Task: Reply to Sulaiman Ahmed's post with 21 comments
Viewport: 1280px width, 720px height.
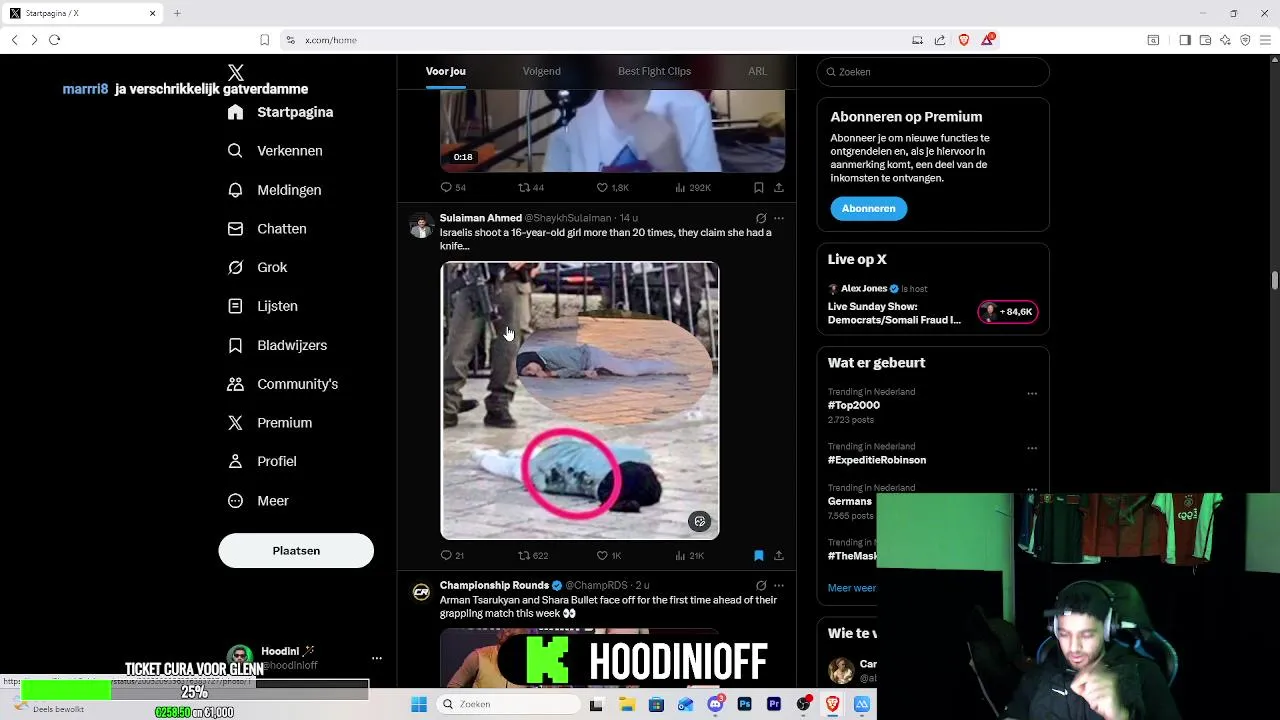Action: click(452, 555)
